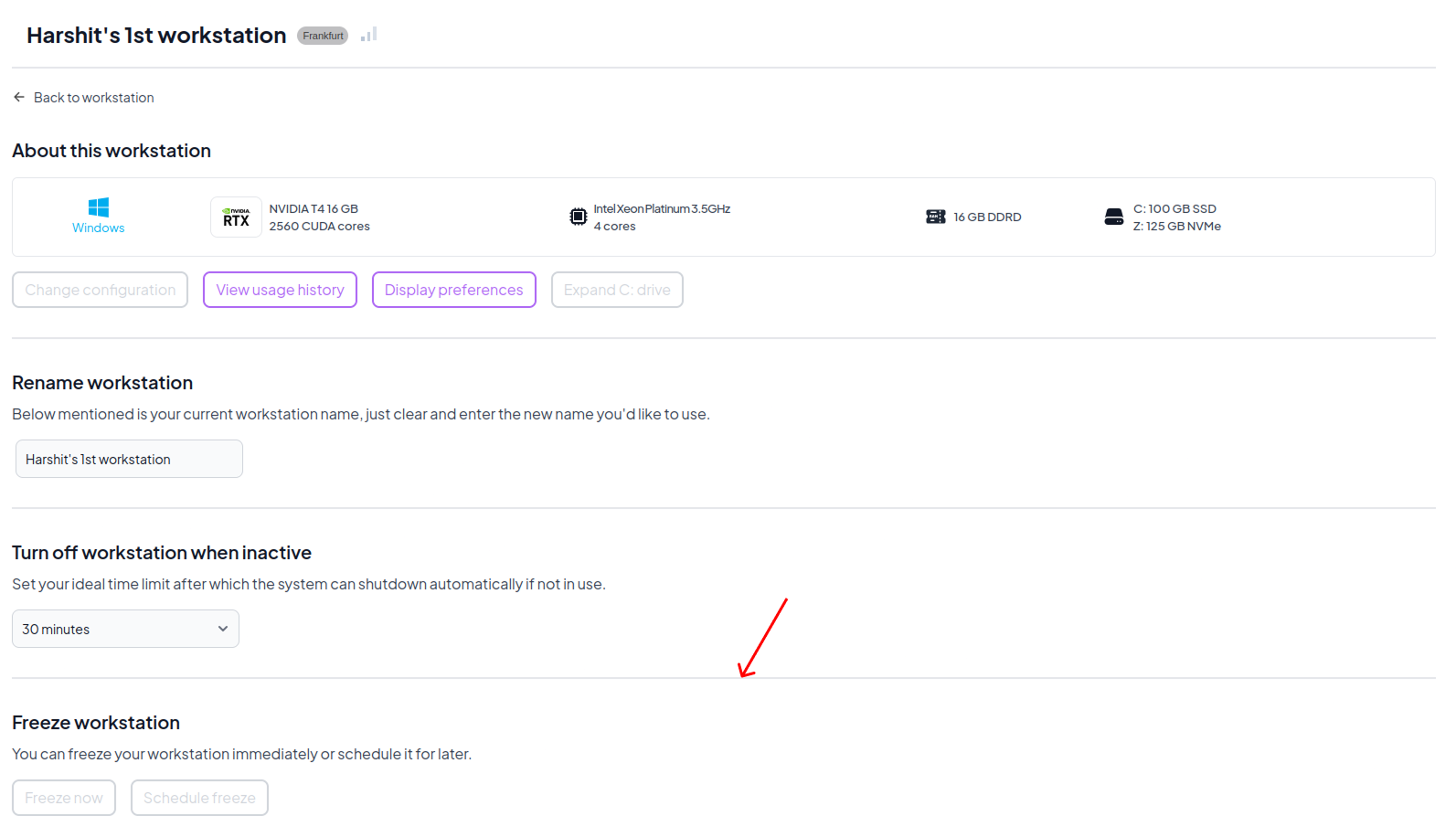The height and width of the screenshot is (816, 1456).
Task: Open Display preferences
Action: pos(453,290)
